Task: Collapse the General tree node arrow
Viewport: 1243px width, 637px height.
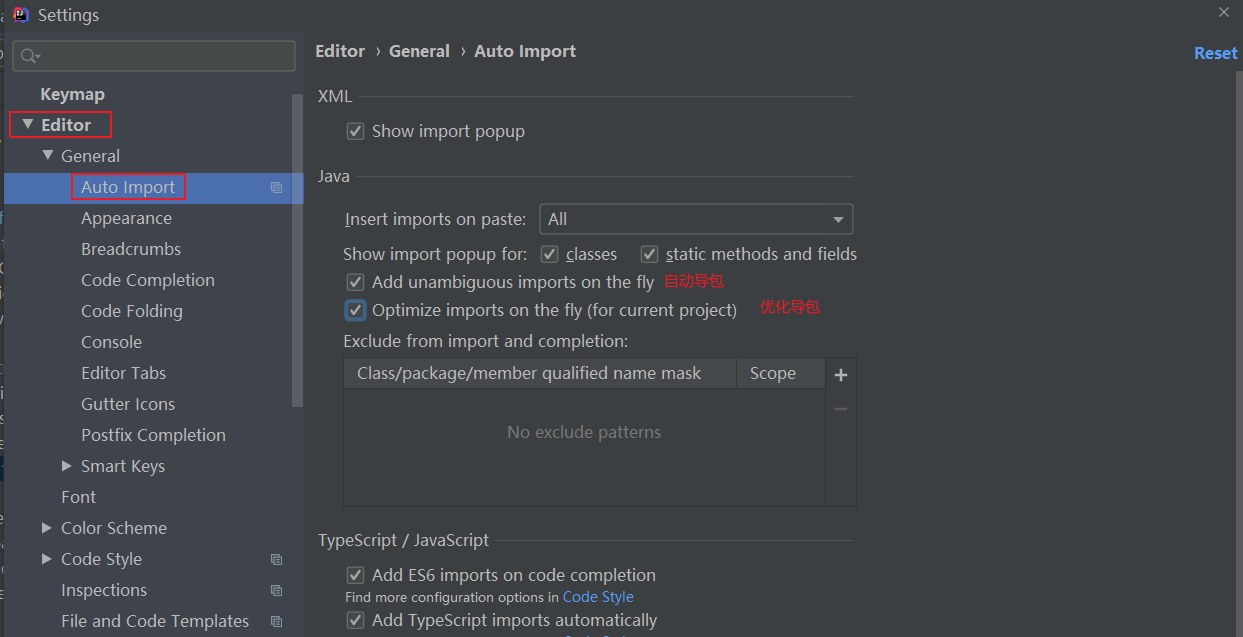Action: click(48, 156)
